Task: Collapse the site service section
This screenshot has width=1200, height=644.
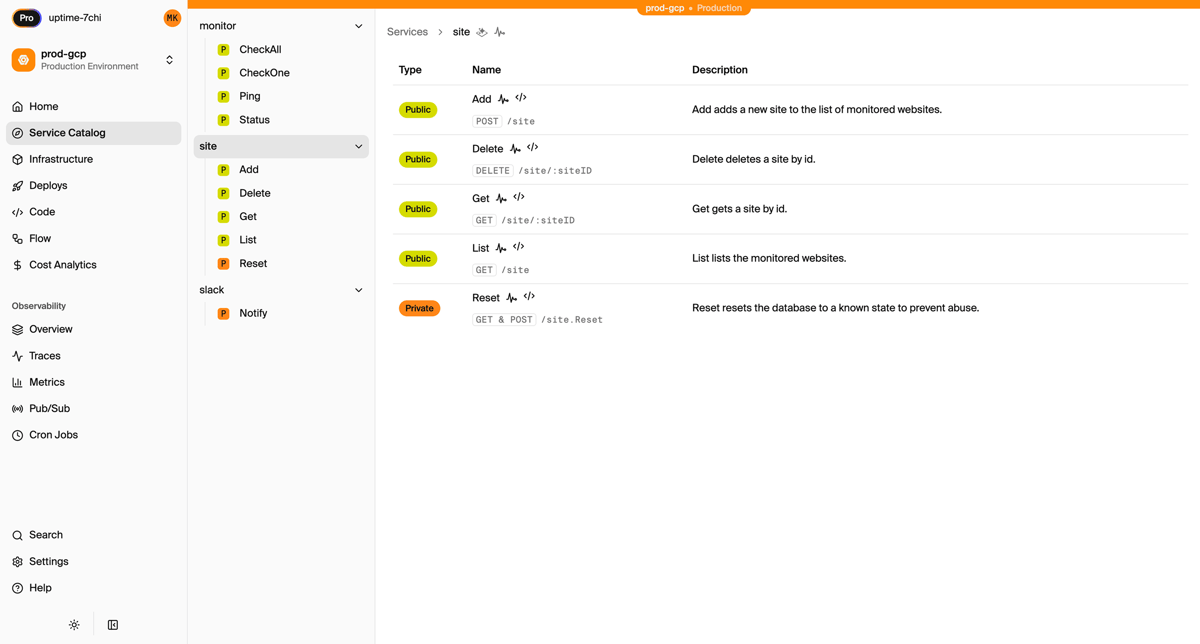Action: click(358, 146)
